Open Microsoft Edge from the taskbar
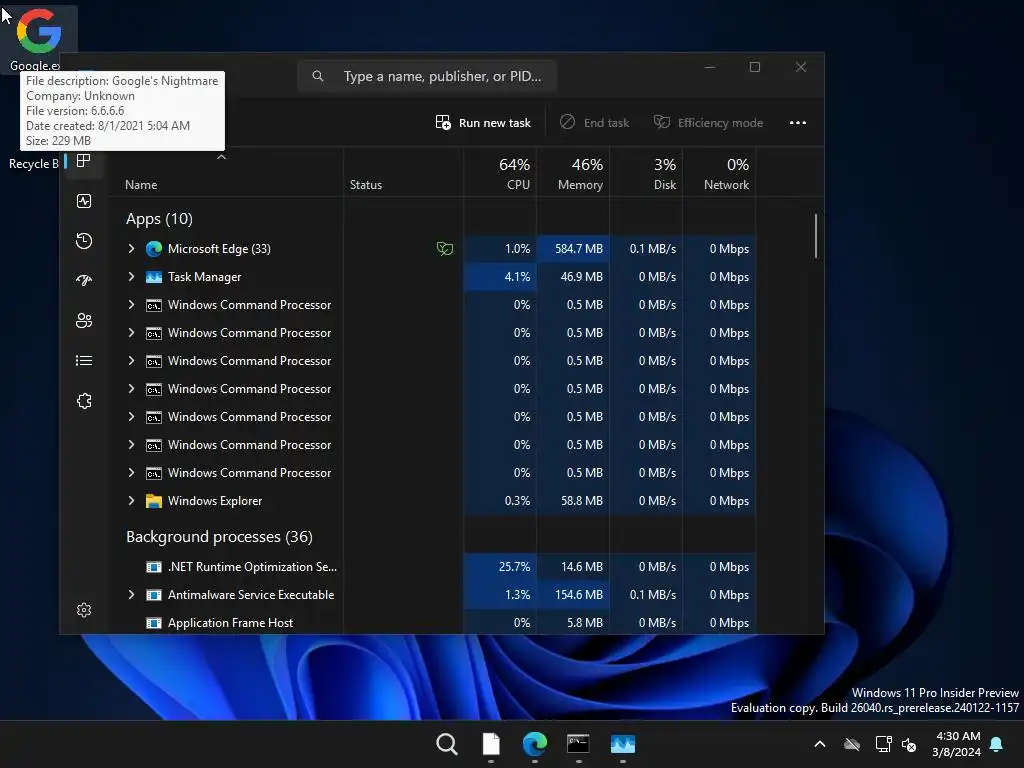The image size is (1024, 768). [x=535, y=744]
